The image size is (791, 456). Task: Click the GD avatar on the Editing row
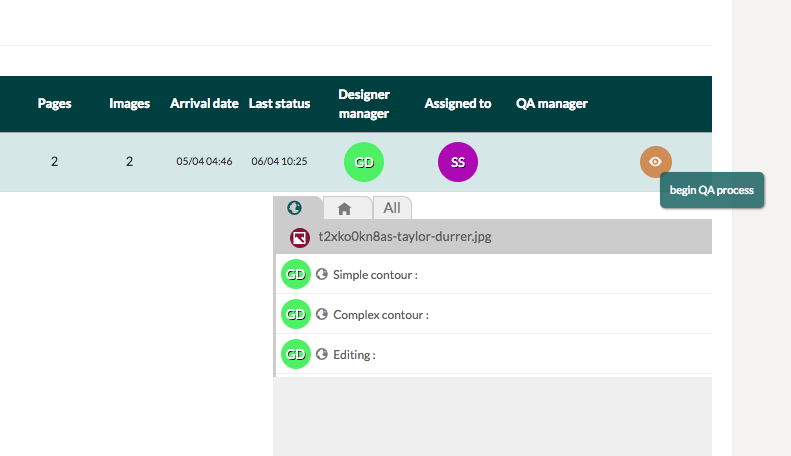(x=296, y=354)
